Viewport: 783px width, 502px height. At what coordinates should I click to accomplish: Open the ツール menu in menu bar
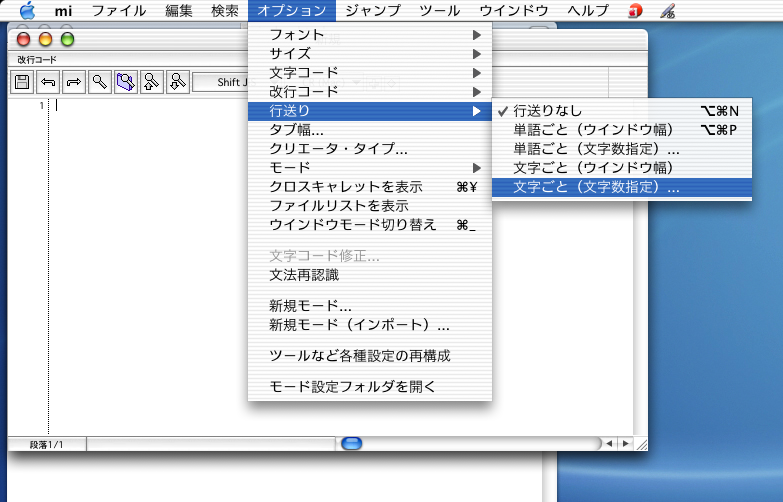tap(439, 11)
